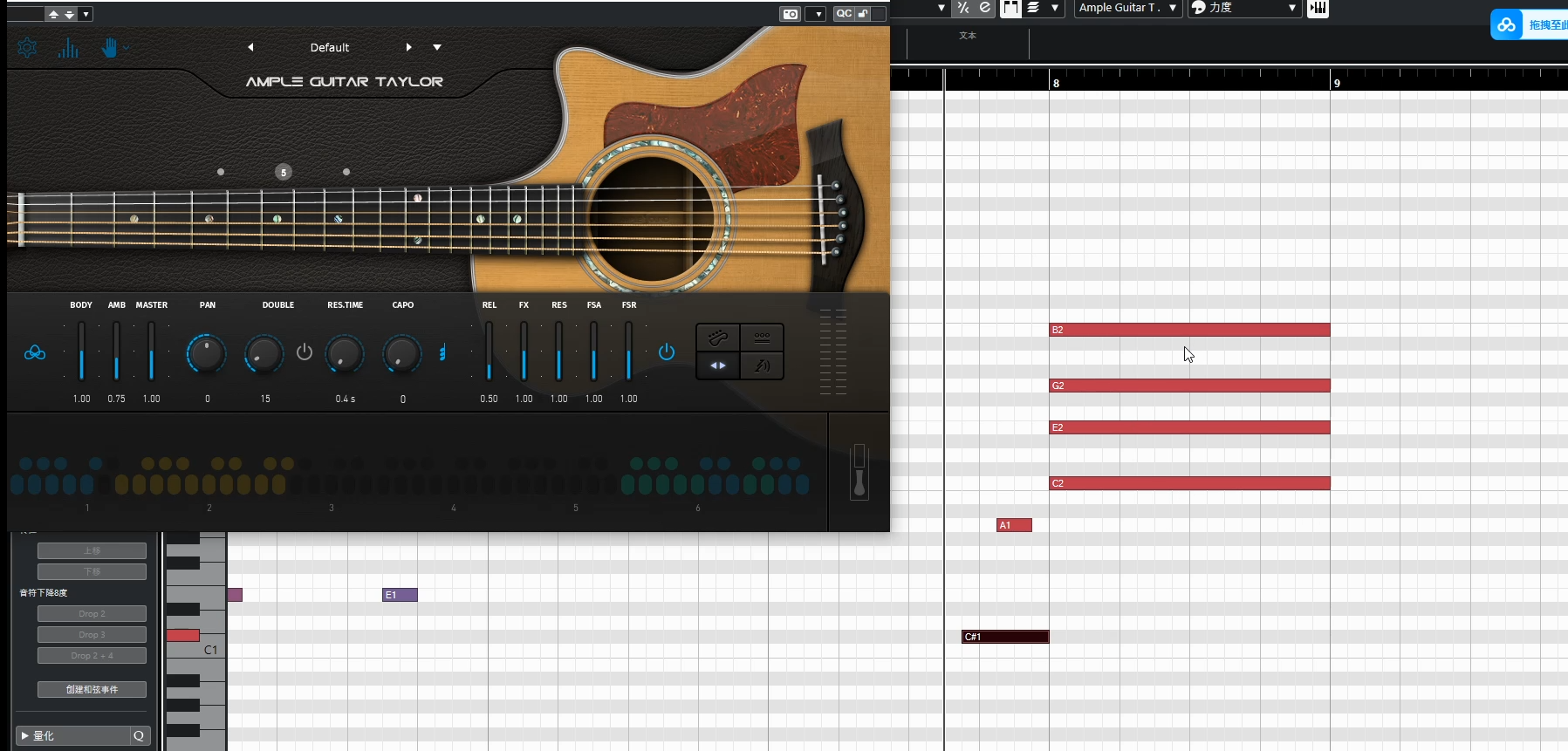This screenshot has height=751, width=1568.
Task: Click the Drop 2 + 4 button
Action: click(92, 656)
